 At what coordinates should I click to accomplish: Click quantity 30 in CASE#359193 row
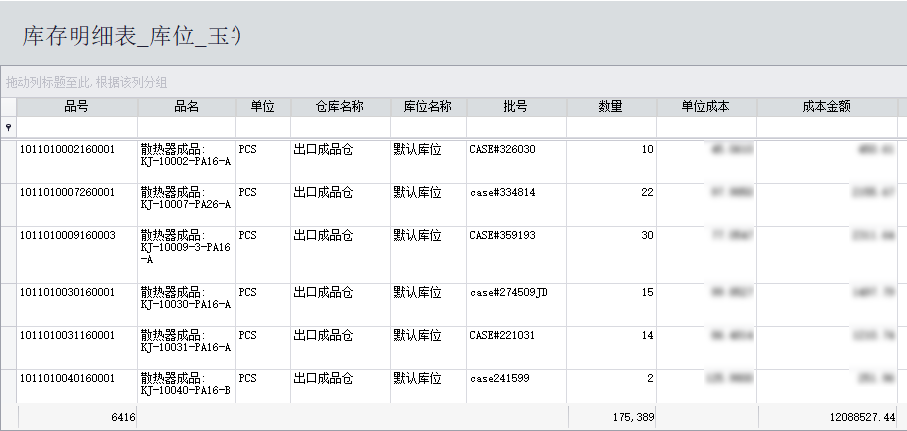point(647,235)
